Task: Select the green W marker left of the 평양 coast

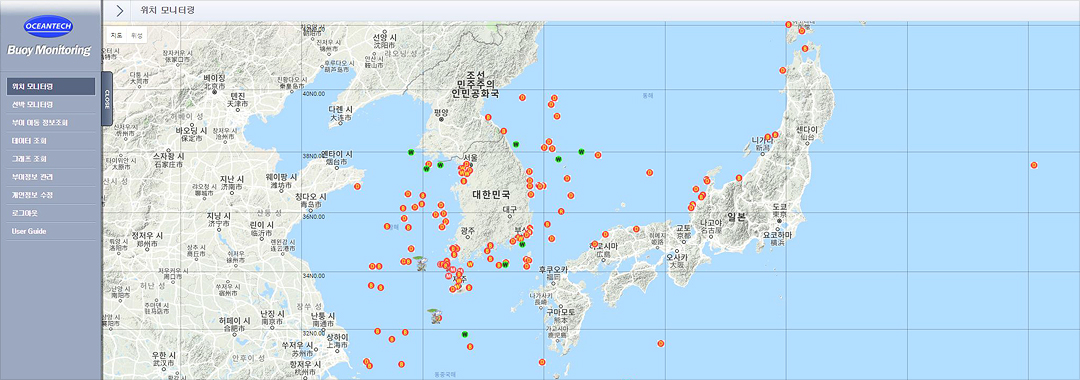Action: click(x=411, y=151)
